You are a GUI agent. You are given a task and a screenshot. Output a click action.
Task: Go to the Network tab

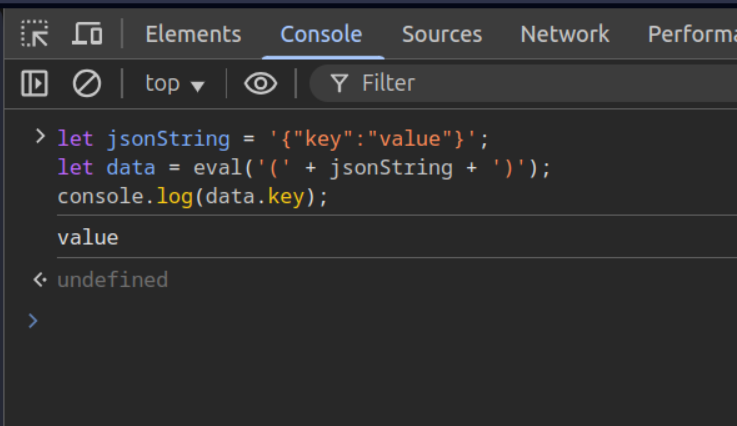(565, 34)
